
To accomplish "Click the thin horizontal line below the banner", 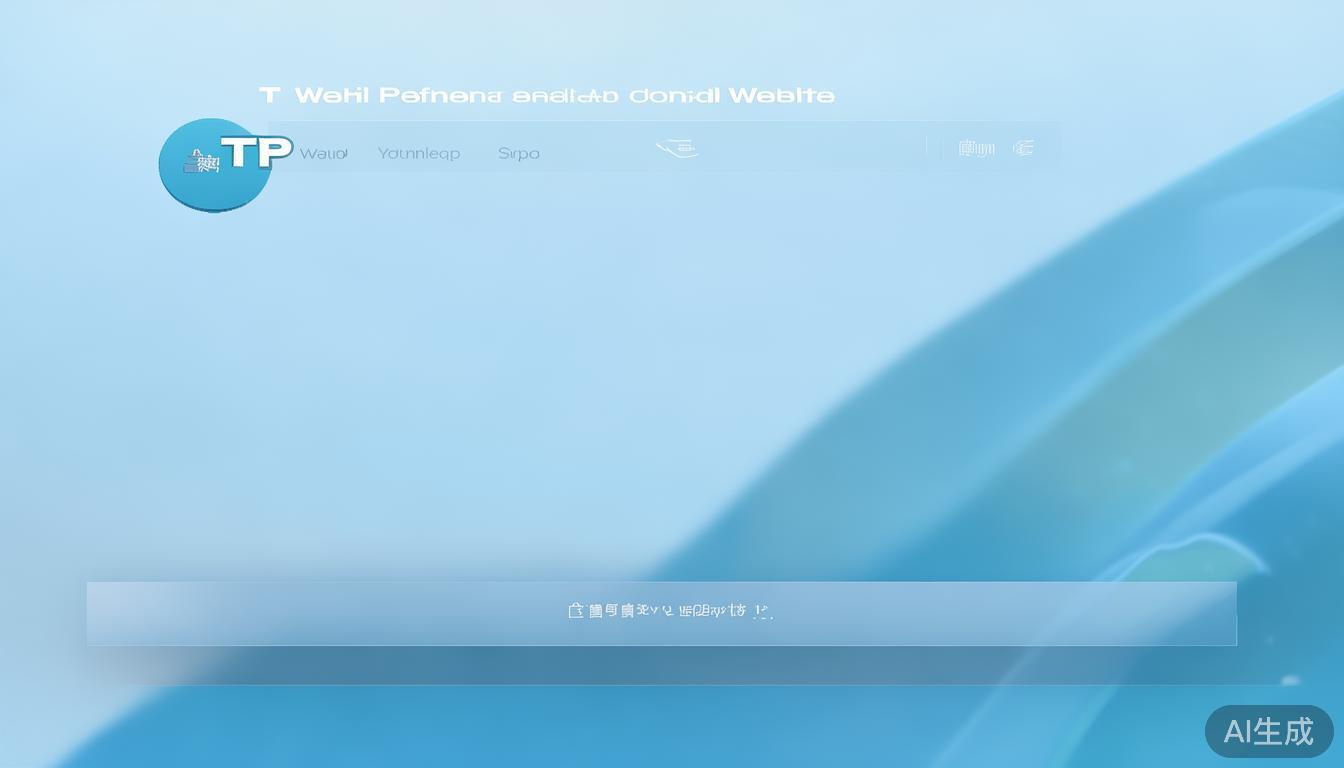I will tap(700, 685).
